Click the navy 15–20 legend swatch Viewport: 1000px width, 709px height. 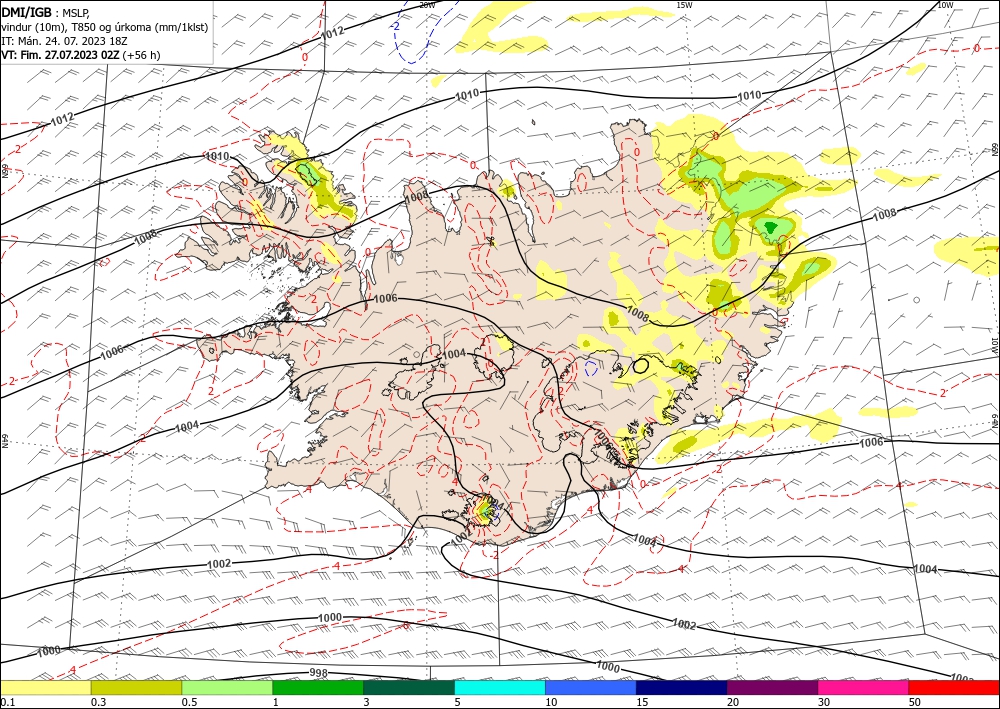(x=682, y=687)
